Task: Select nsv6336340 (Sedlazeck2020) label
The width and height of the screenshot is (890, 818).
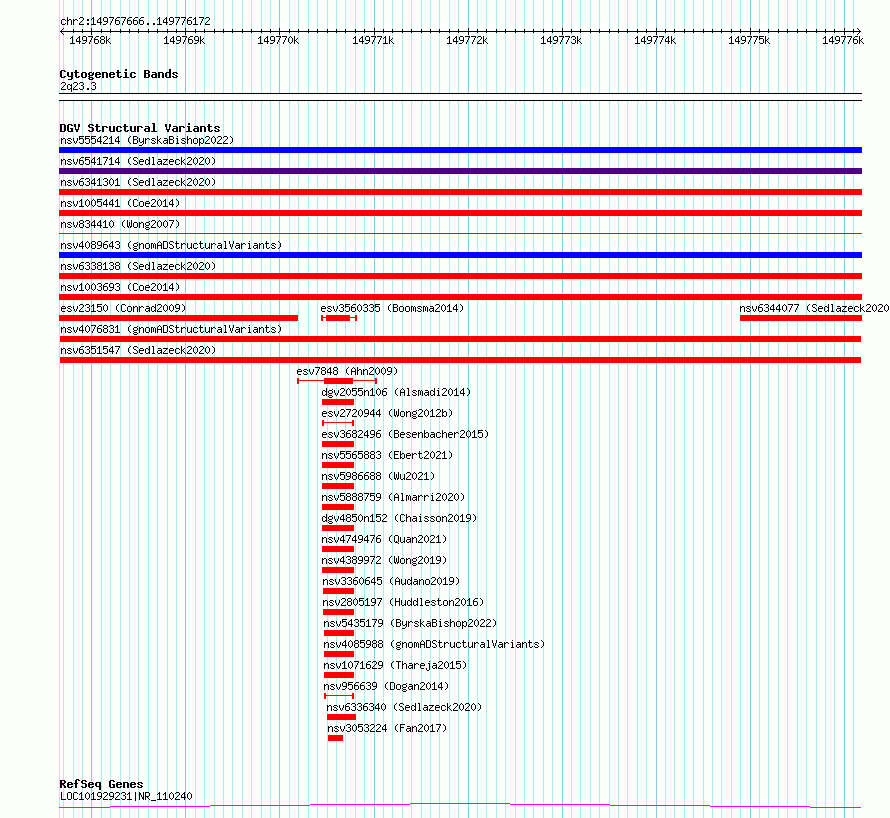Action: point(404,707)
